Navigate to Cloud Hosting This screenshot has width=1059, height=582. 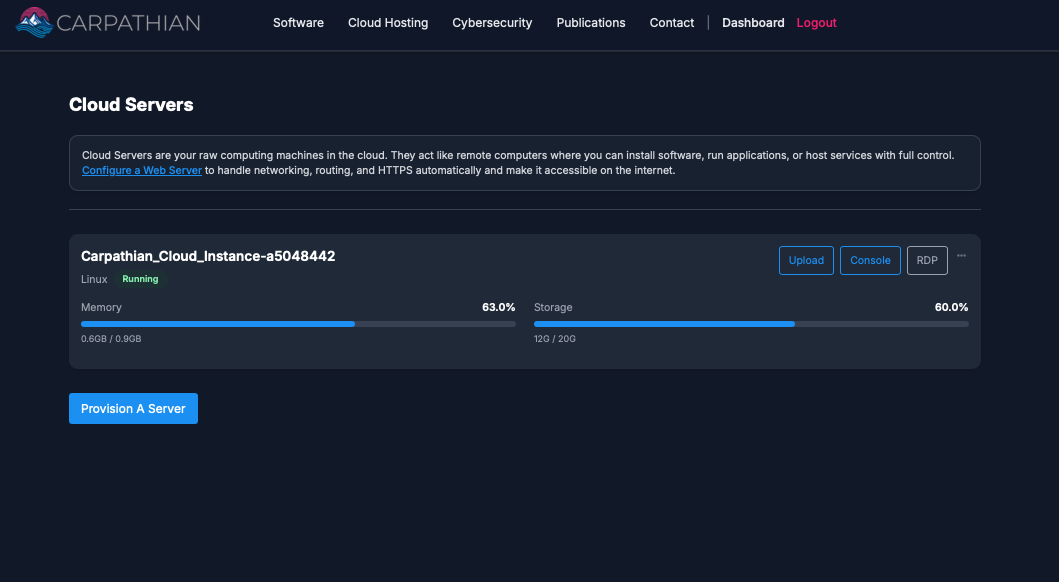pos(388,22)
